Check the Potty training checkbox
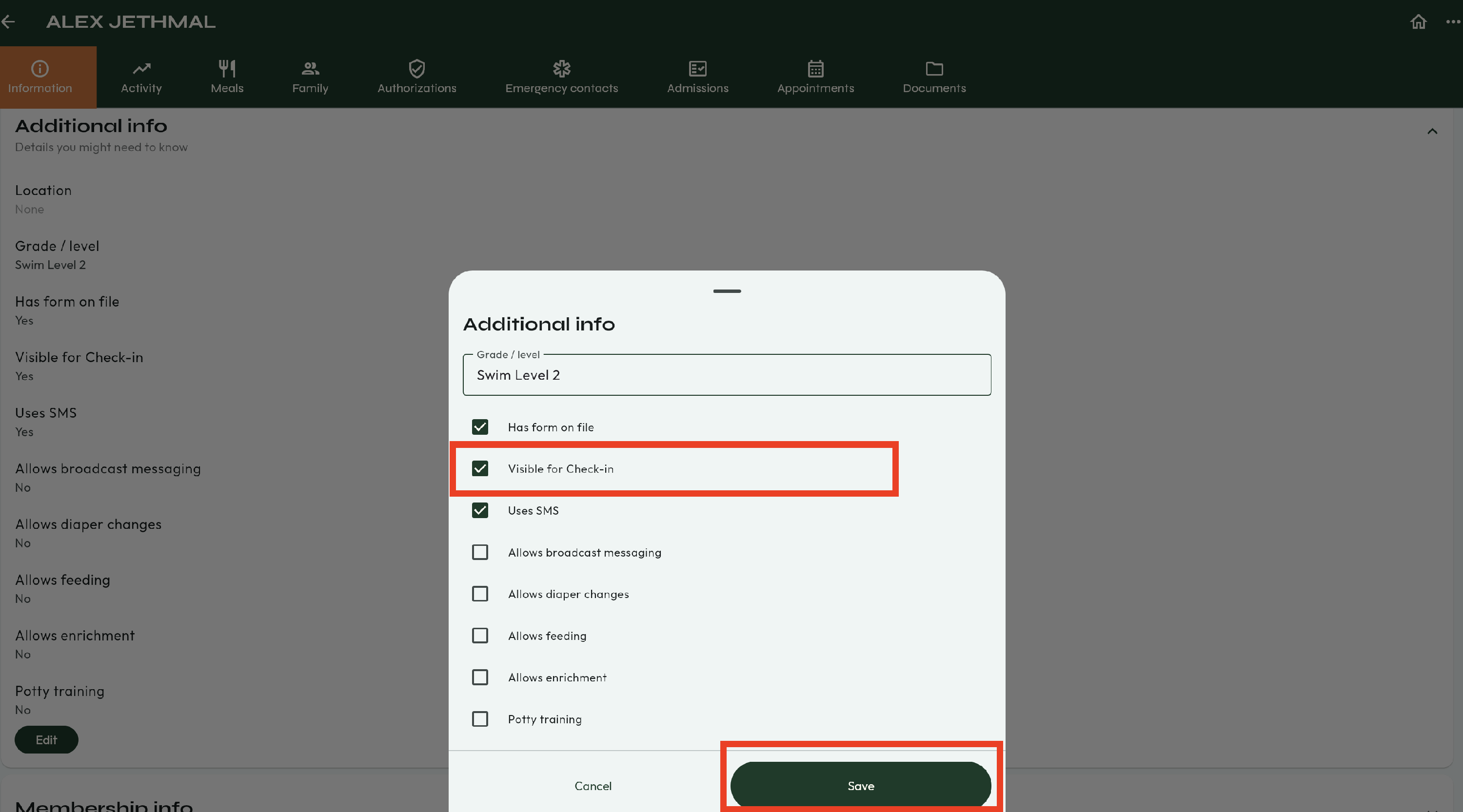Screen dimensions: 1463x812 coord(480,719)
